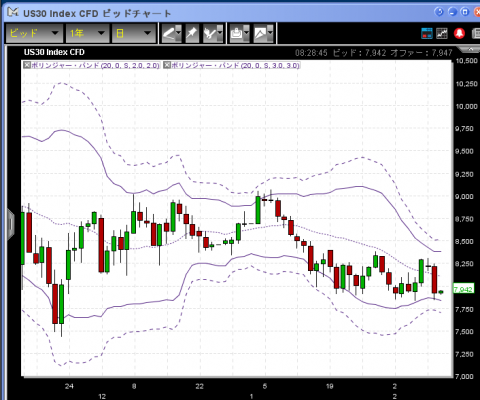
Task: Click the オファー: 7,947 quote text
Action: pyautogui.click(x=421, y=53)
